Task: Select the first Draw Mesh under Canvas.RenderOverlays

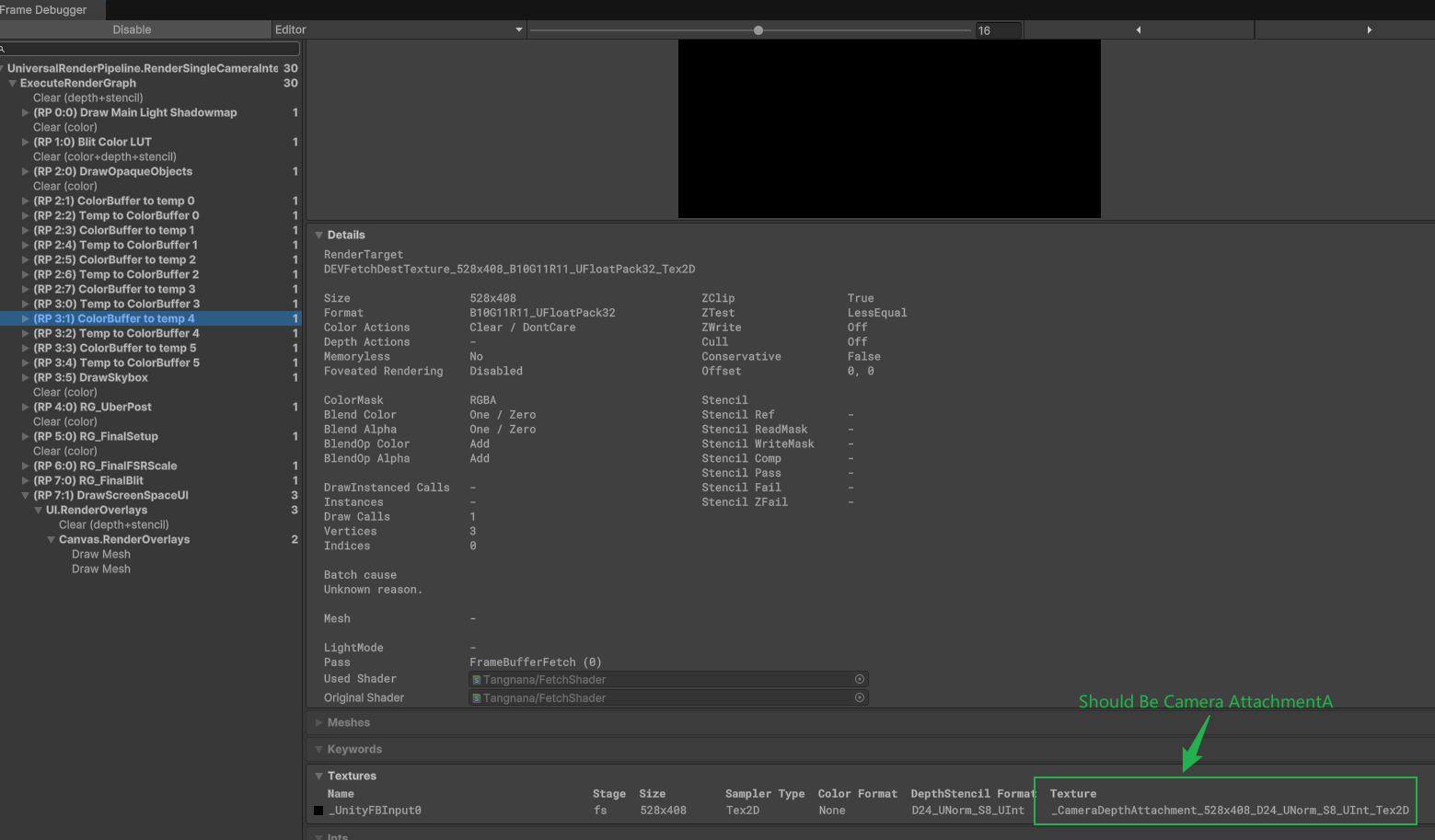Action: click(101, 554)
